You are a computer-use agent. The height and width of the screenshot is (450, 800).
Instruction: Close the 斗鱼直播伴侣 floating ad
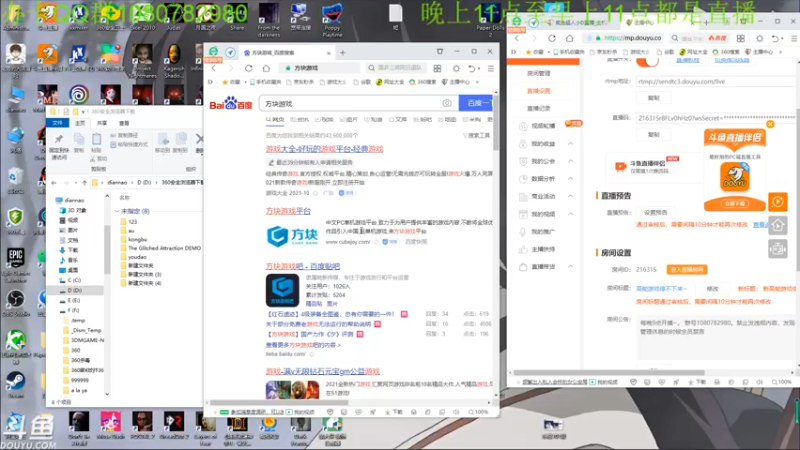770,124
